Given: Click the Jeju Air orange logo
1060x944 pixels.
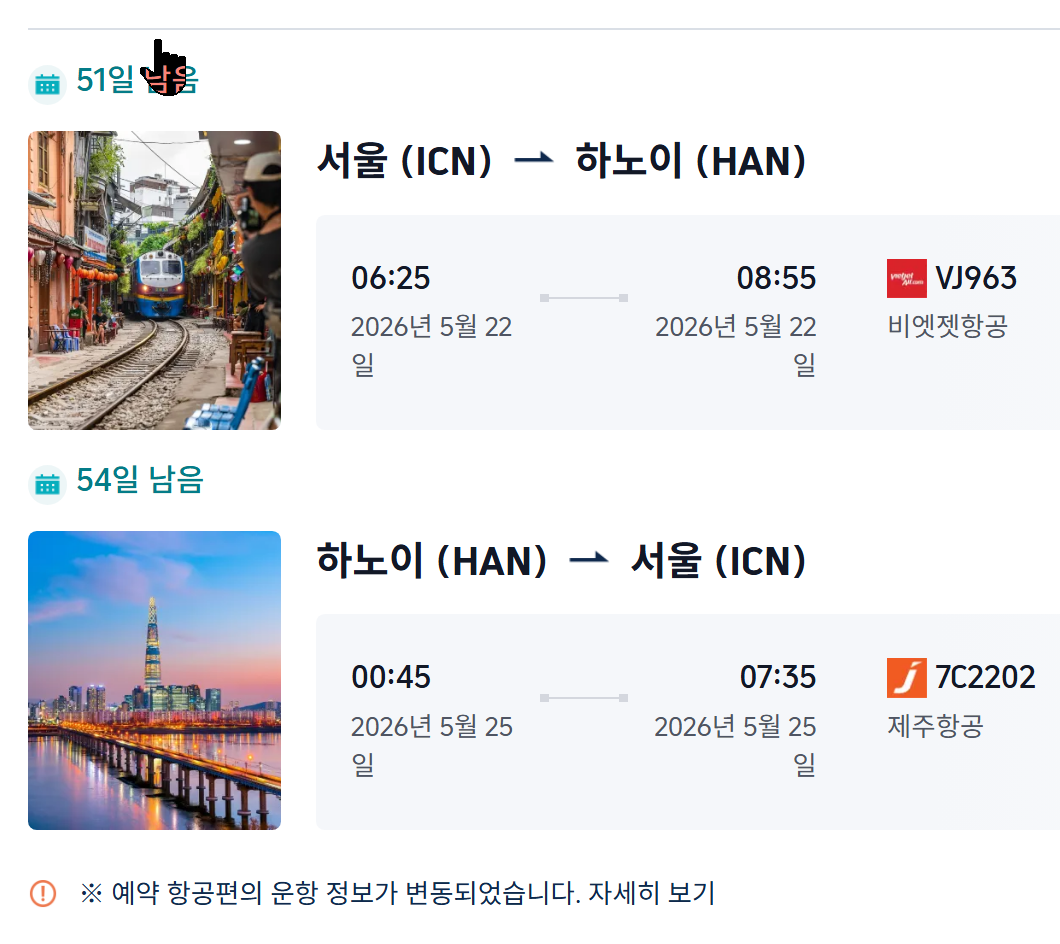Looking at the screenshot, I should pyautogui.click(x=906, y=678).
